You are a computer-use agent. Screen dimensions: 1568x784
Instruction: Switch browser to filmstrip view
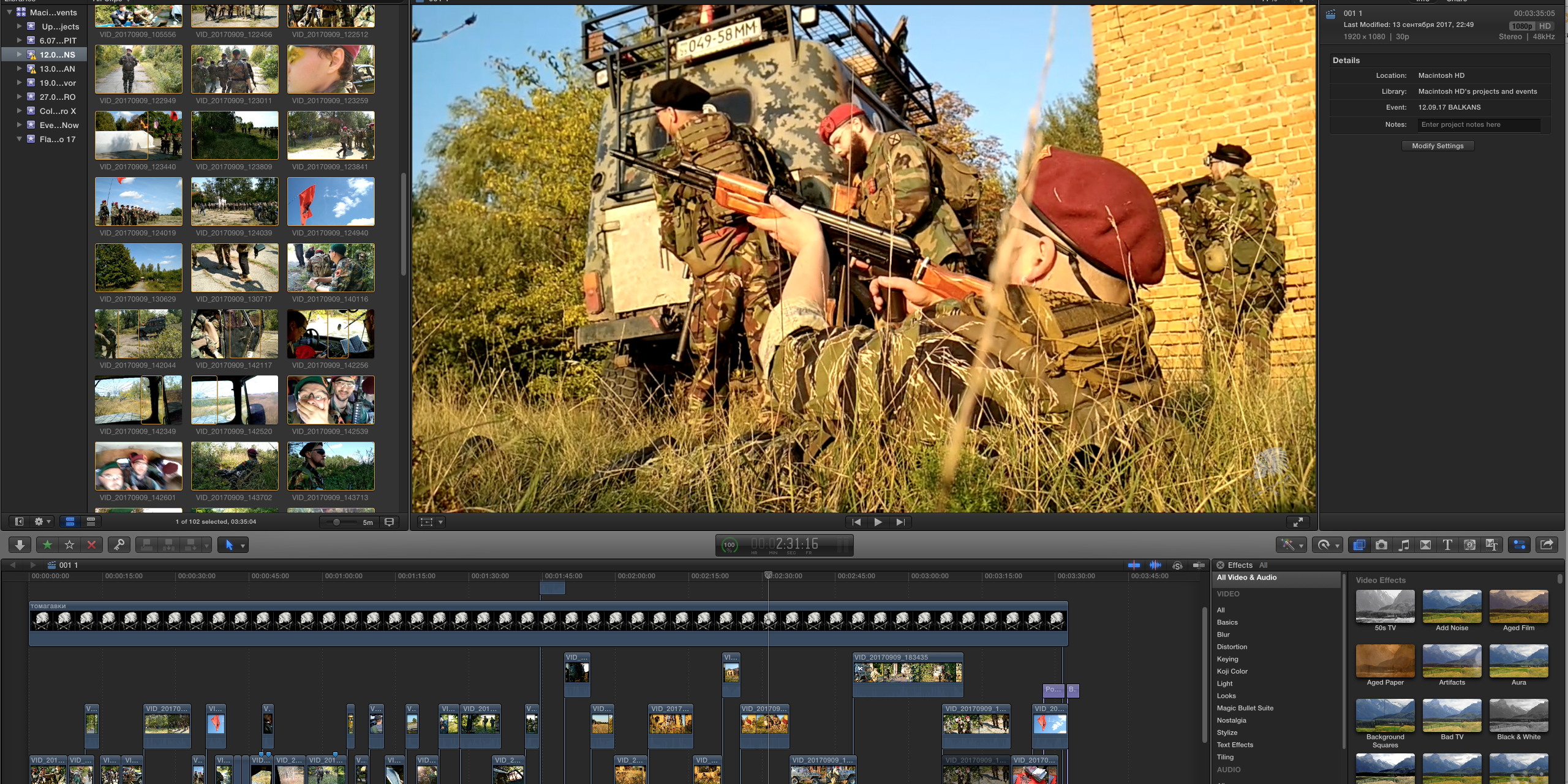tap(70, 521)
